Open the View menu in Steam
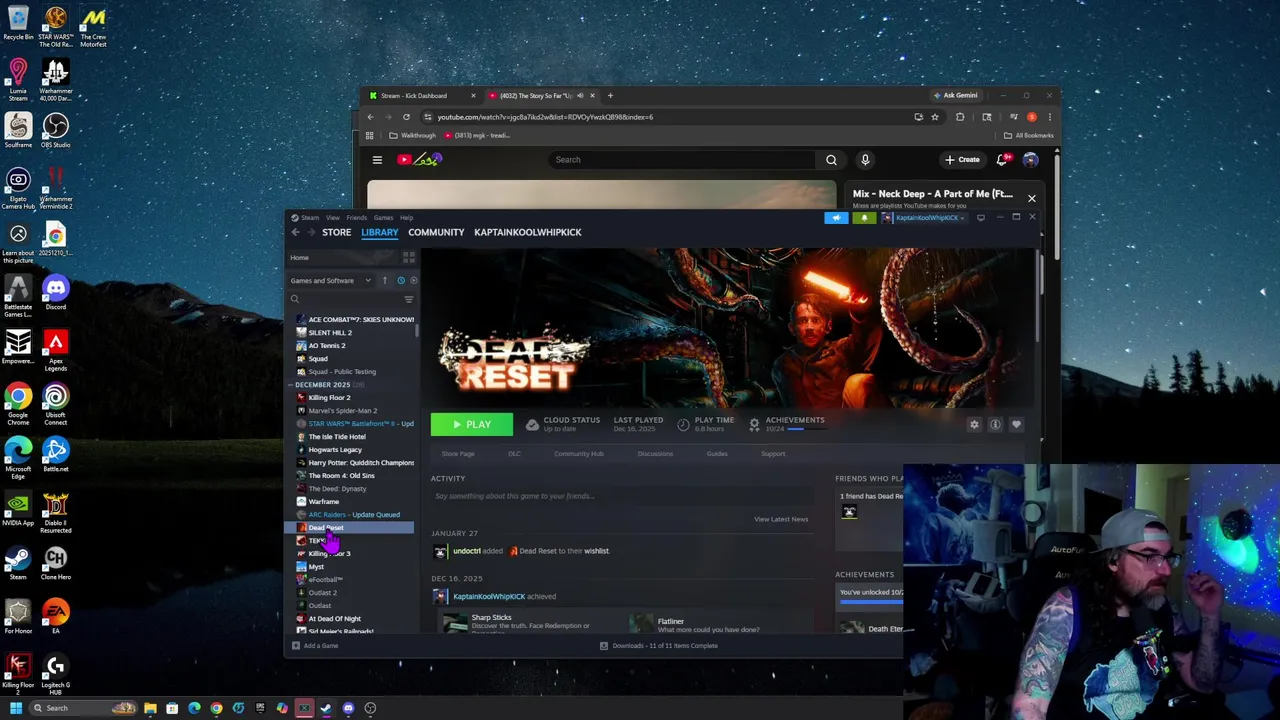 332,217
